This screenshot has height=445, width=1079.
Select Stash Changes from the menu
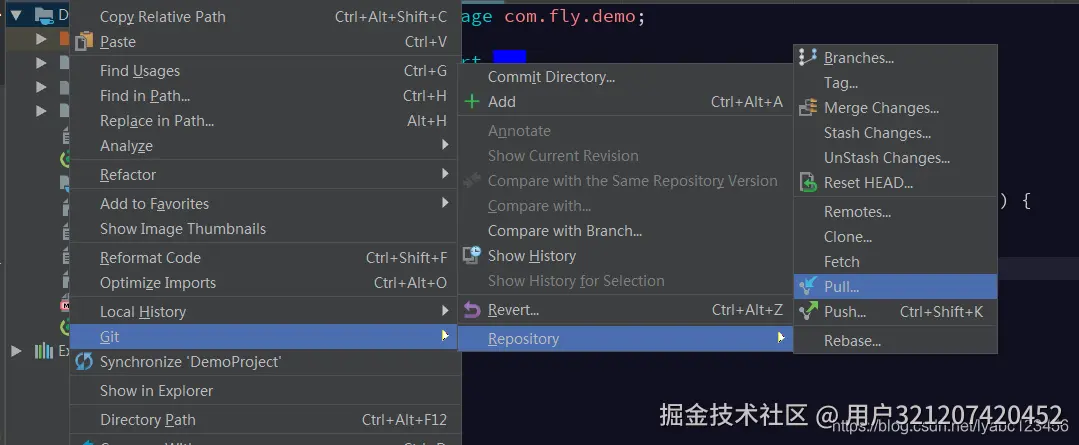coord(877,133)
